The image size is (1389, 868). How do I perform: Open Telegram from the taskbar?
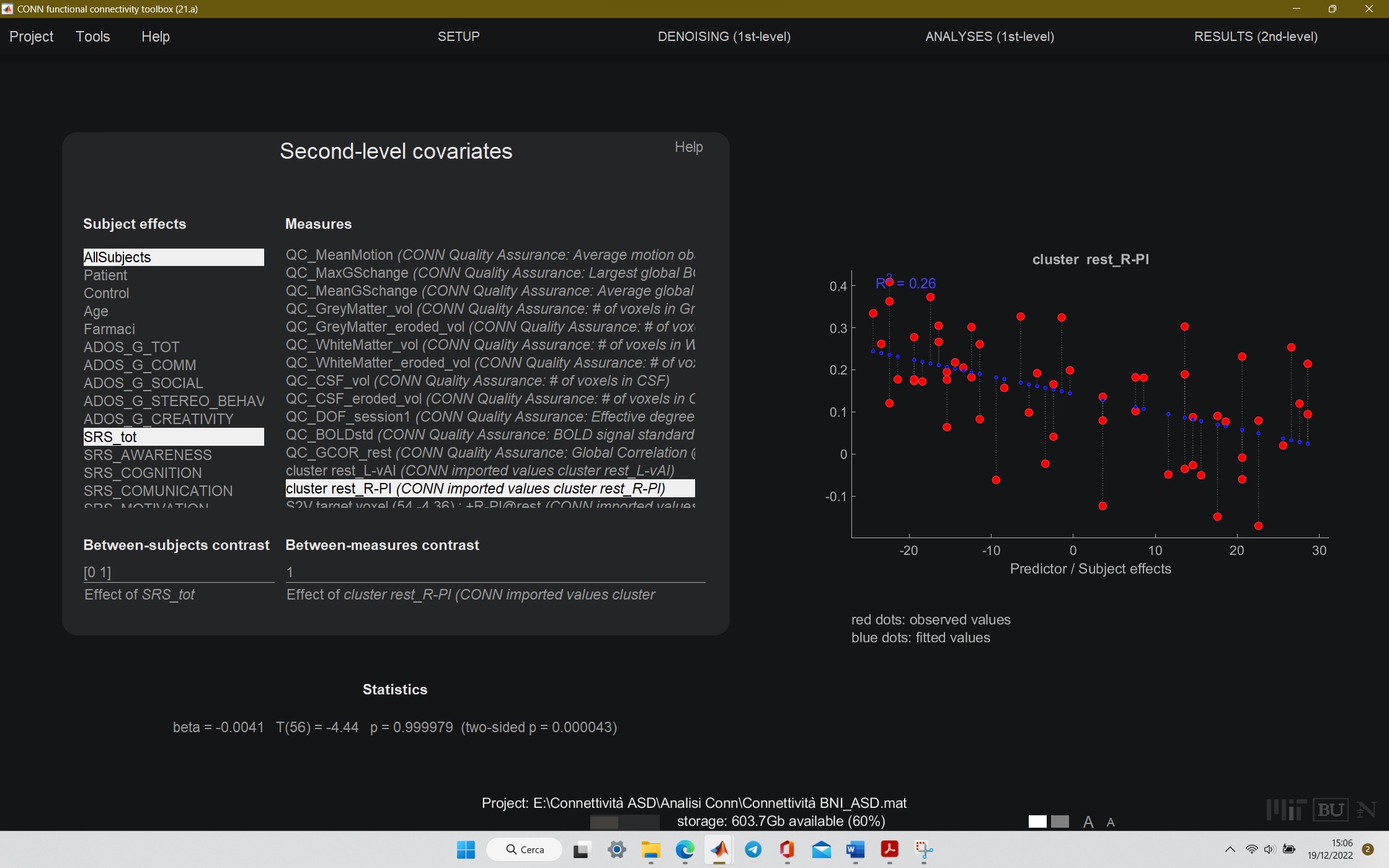(x=753, y=849)
